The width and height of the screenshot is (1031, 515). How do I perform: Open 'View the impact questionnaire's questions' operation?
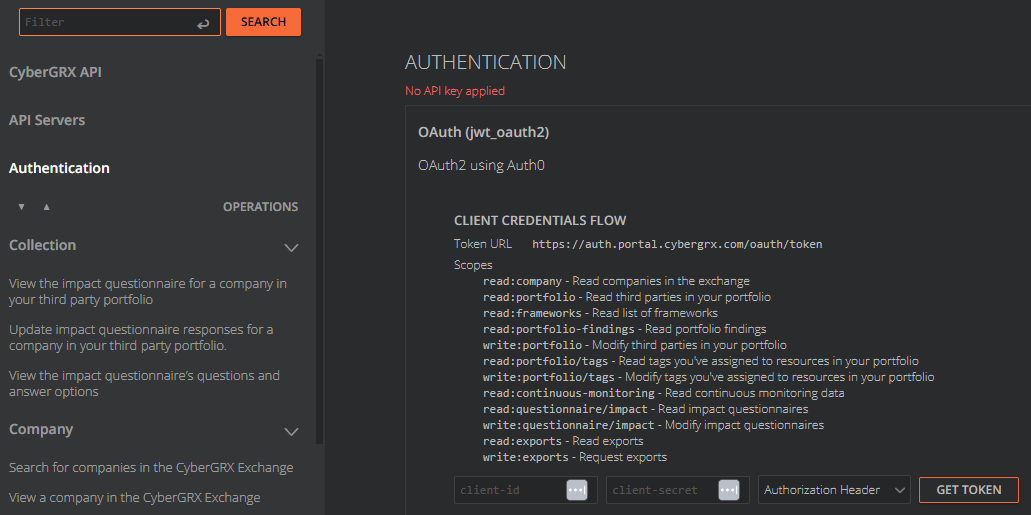tap(144, 383)
